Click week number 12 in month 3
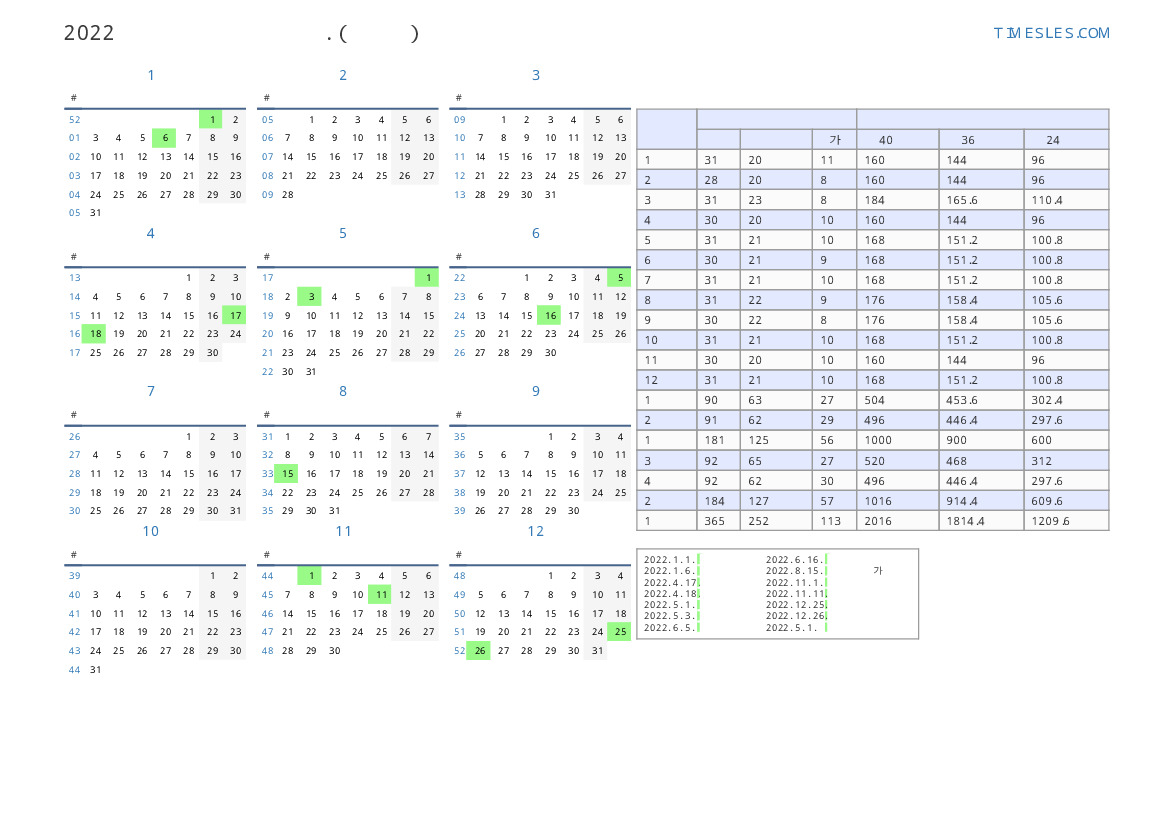The width and height of the screenshot is (1169, 827). [459, 176]
